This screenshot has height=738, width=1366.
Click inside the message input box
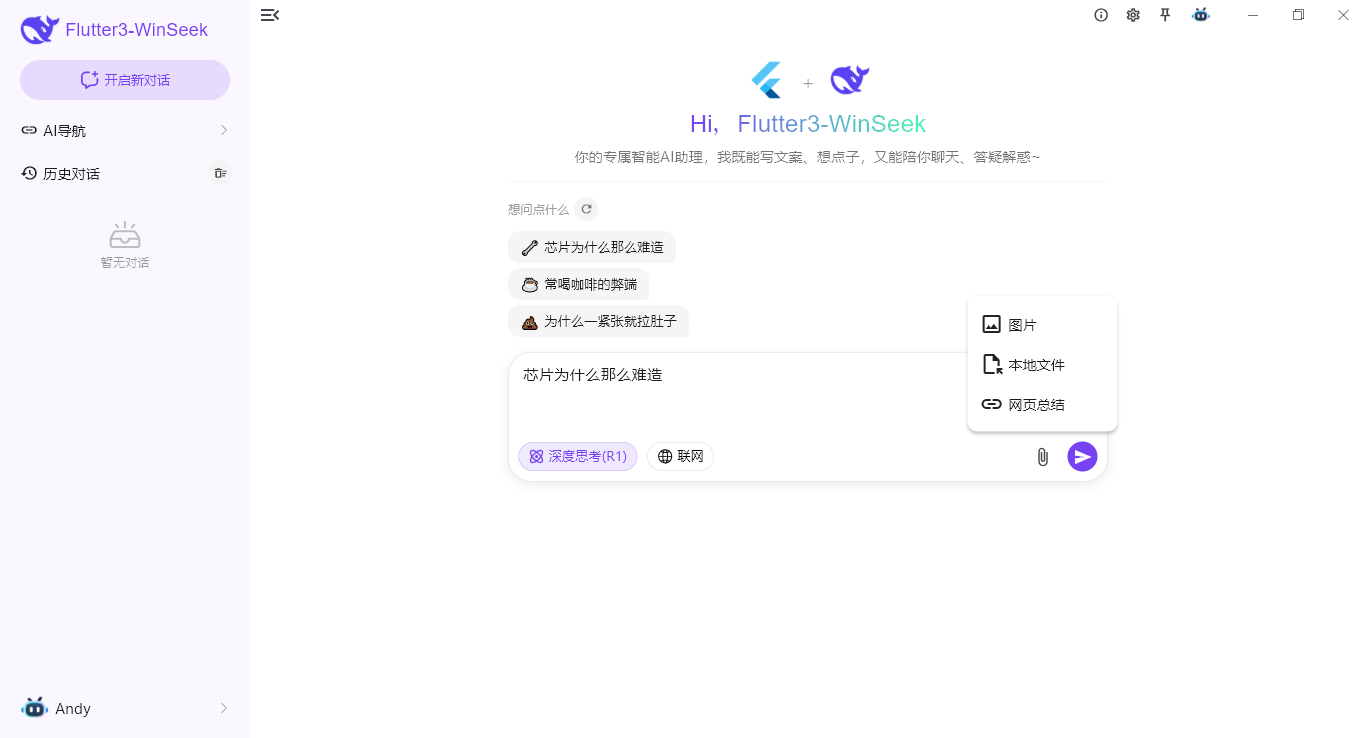point(750,400)
